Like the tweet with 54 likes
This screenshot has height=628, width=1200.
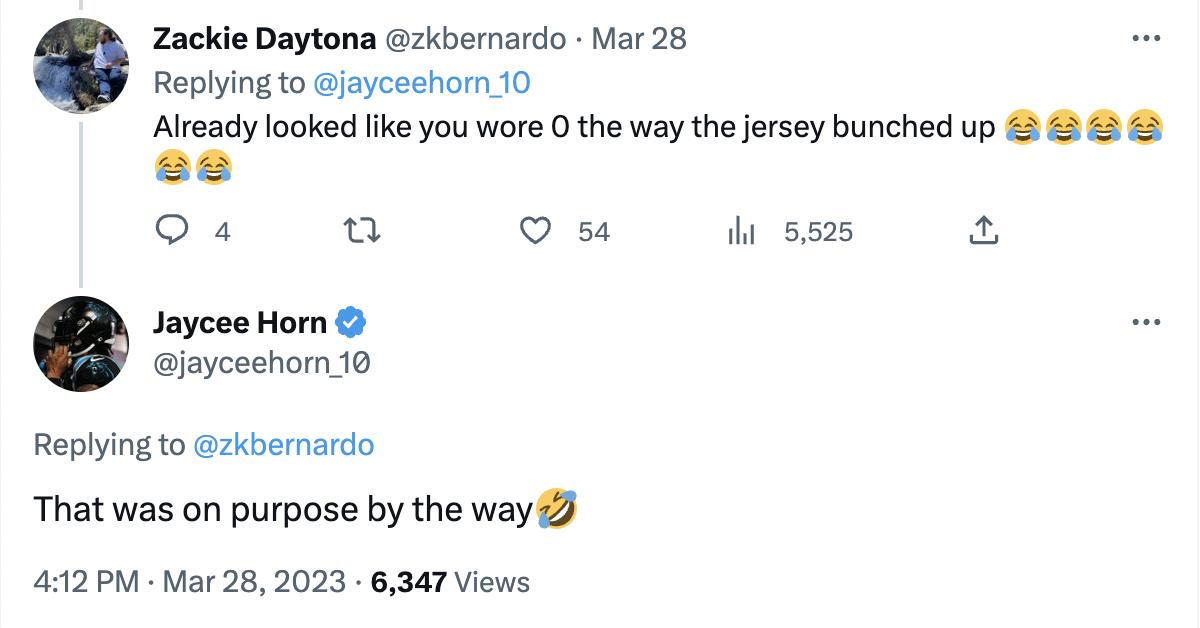click(537, 232)
